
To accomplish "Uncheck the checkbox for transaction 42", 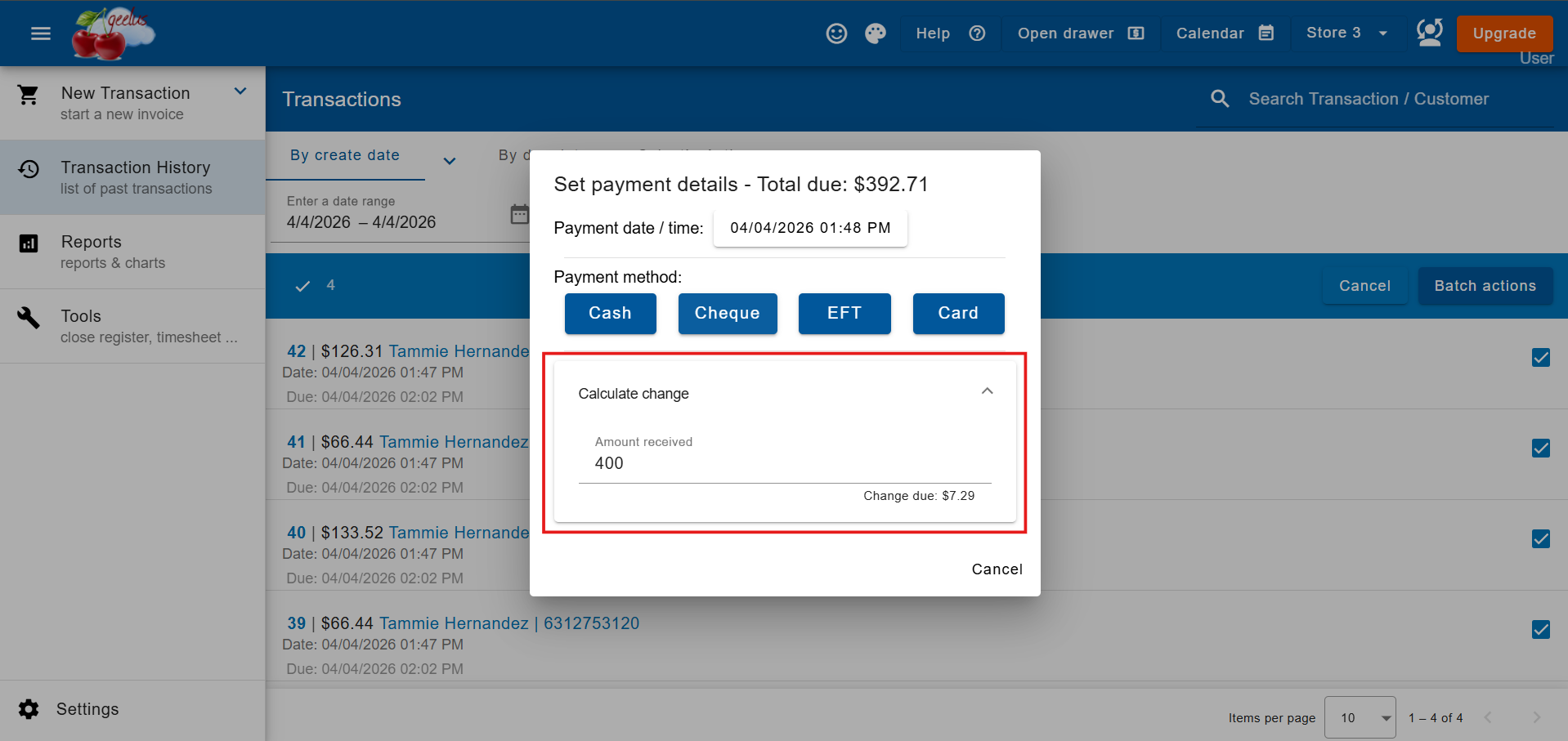I will click(1540, 358).
